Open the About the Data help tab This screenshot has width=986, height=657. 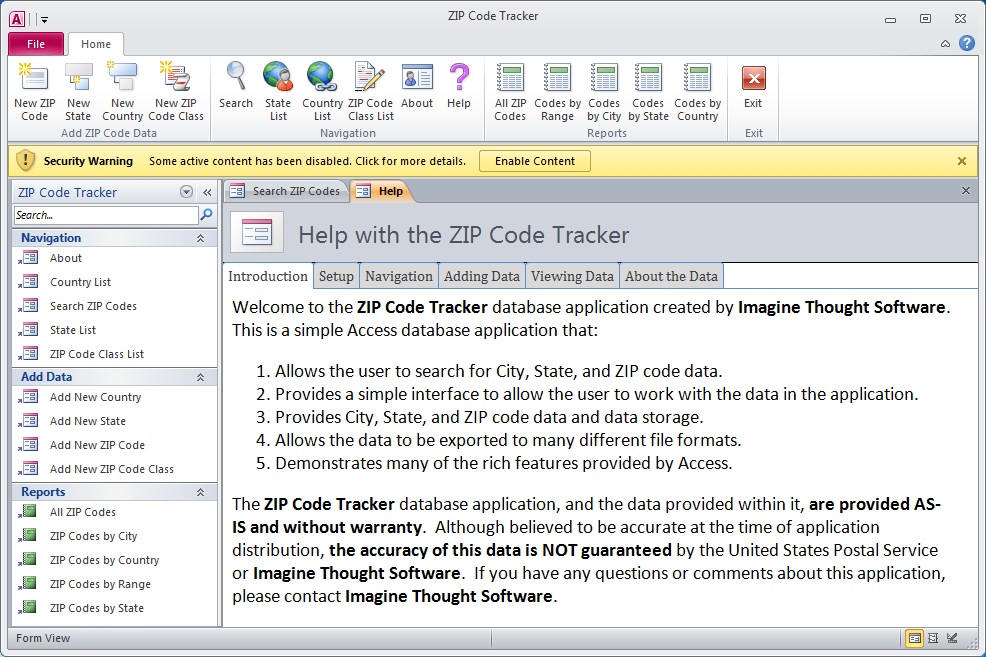[x=671, y=276]
